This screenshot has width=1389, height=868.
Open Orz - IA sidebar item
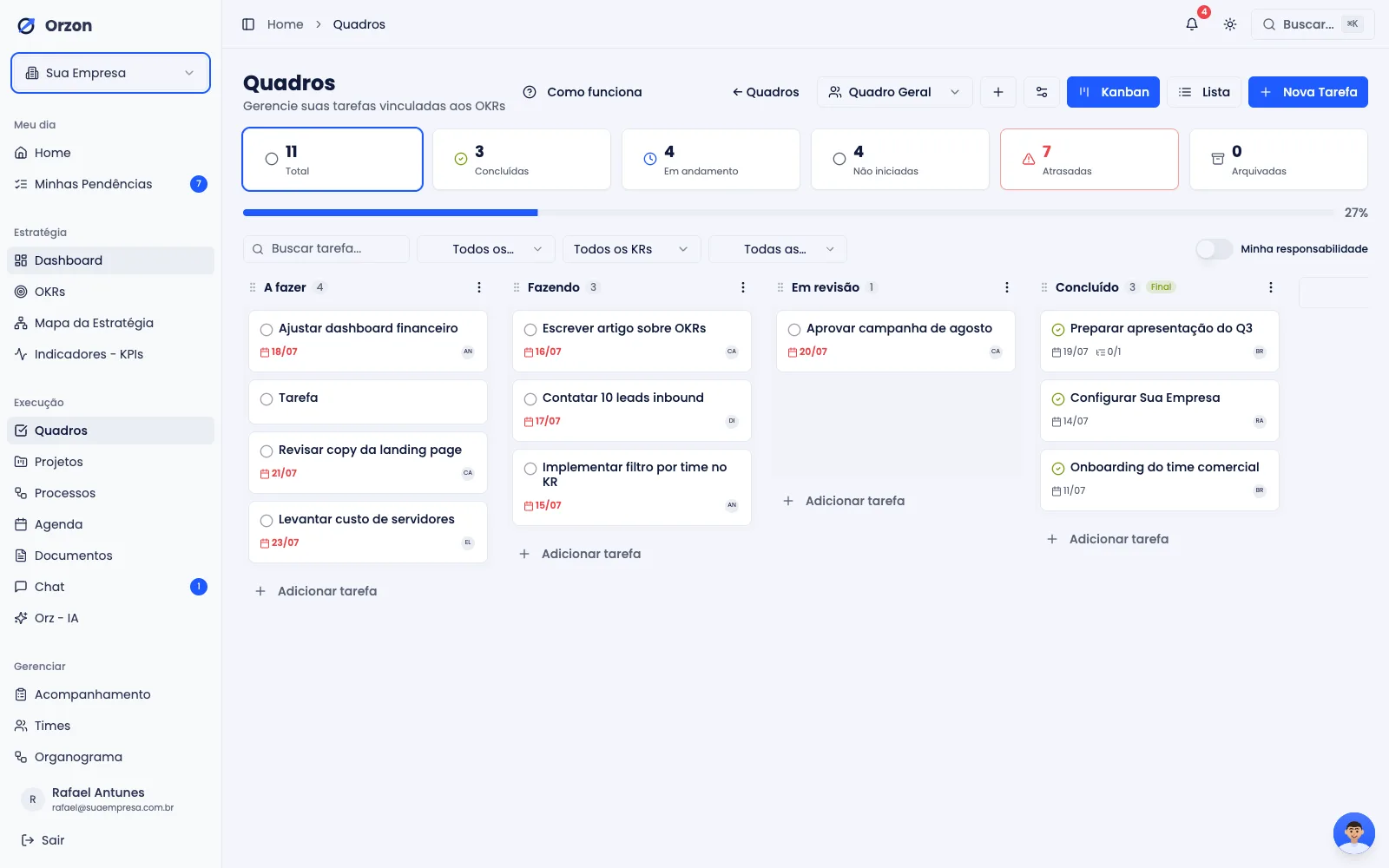[110, 618]
